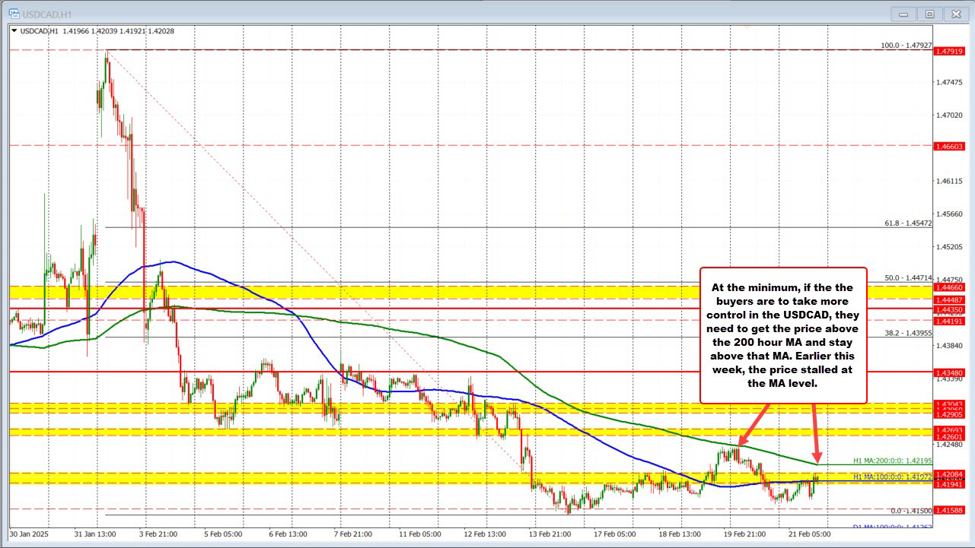
Task: Click the red price tag 1.47919
Action: pyautogui.click(x=950, y=51)
